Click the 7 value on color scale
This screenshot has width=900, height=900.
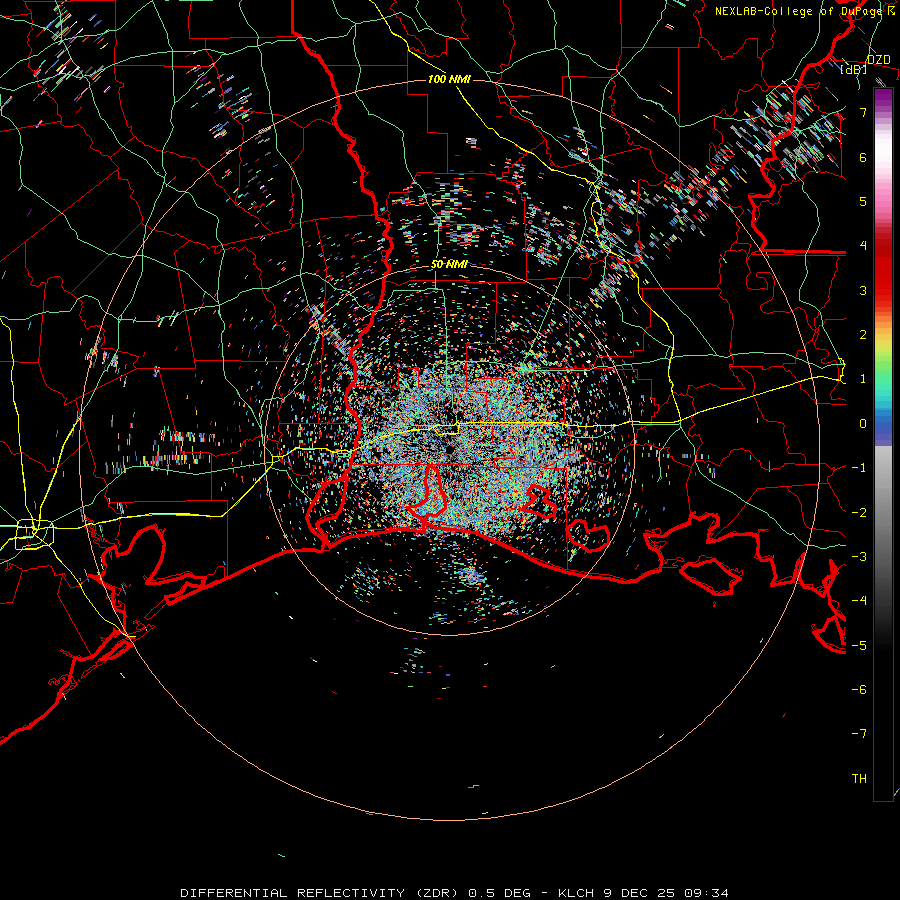coord(863,112)
